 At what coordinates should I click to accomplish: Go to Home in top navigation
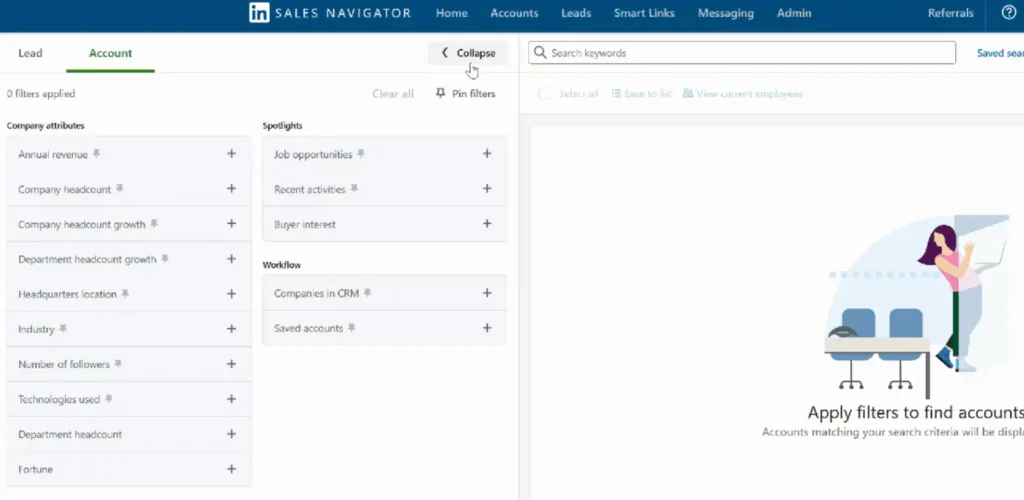pyautogui.click(x=451, y=13)
